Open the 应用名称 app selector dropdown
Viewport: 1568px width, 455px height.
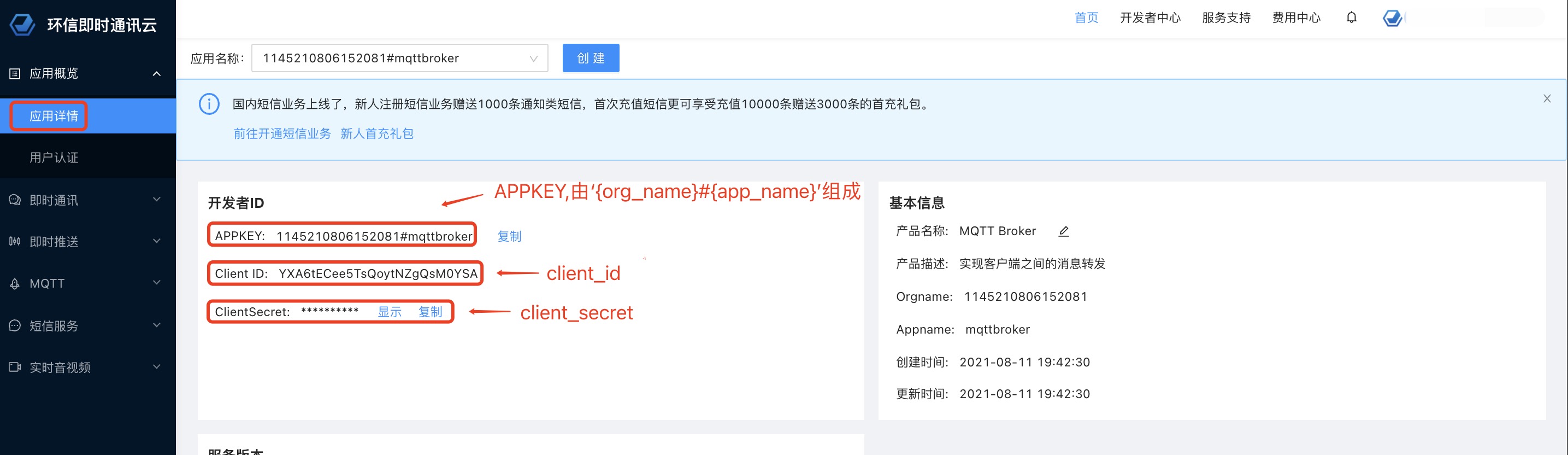coord(399,58)
